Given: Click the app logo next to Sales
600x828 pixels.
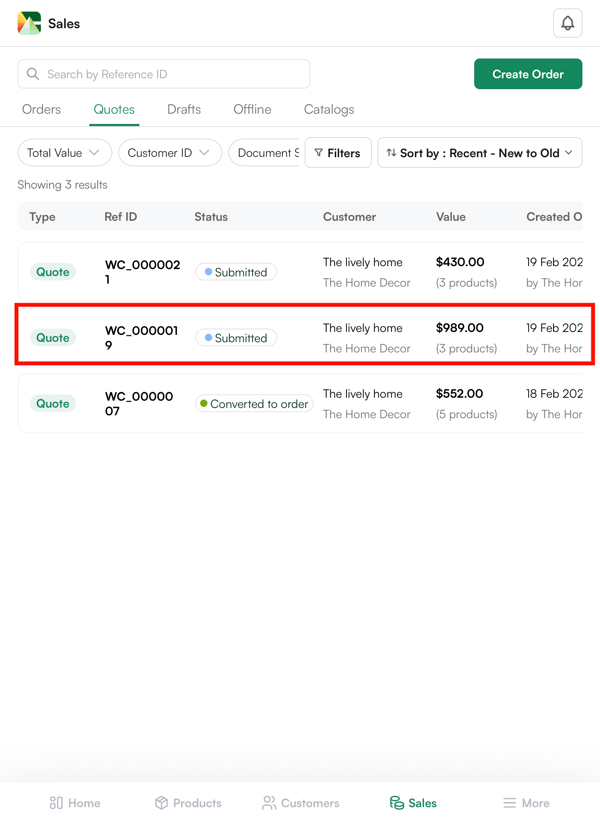Looking at the screenshot, I should point(29,23).
